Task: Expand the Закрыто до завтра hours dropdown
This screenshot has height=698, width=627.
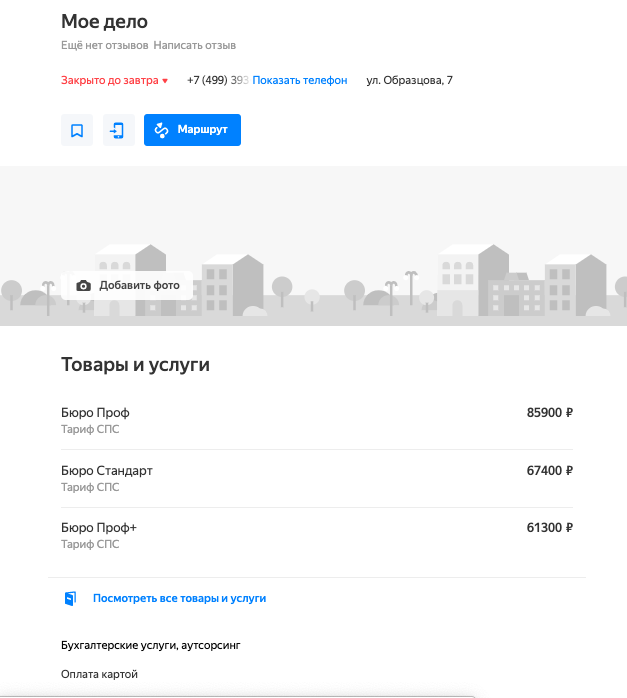Action: (114, 81)
